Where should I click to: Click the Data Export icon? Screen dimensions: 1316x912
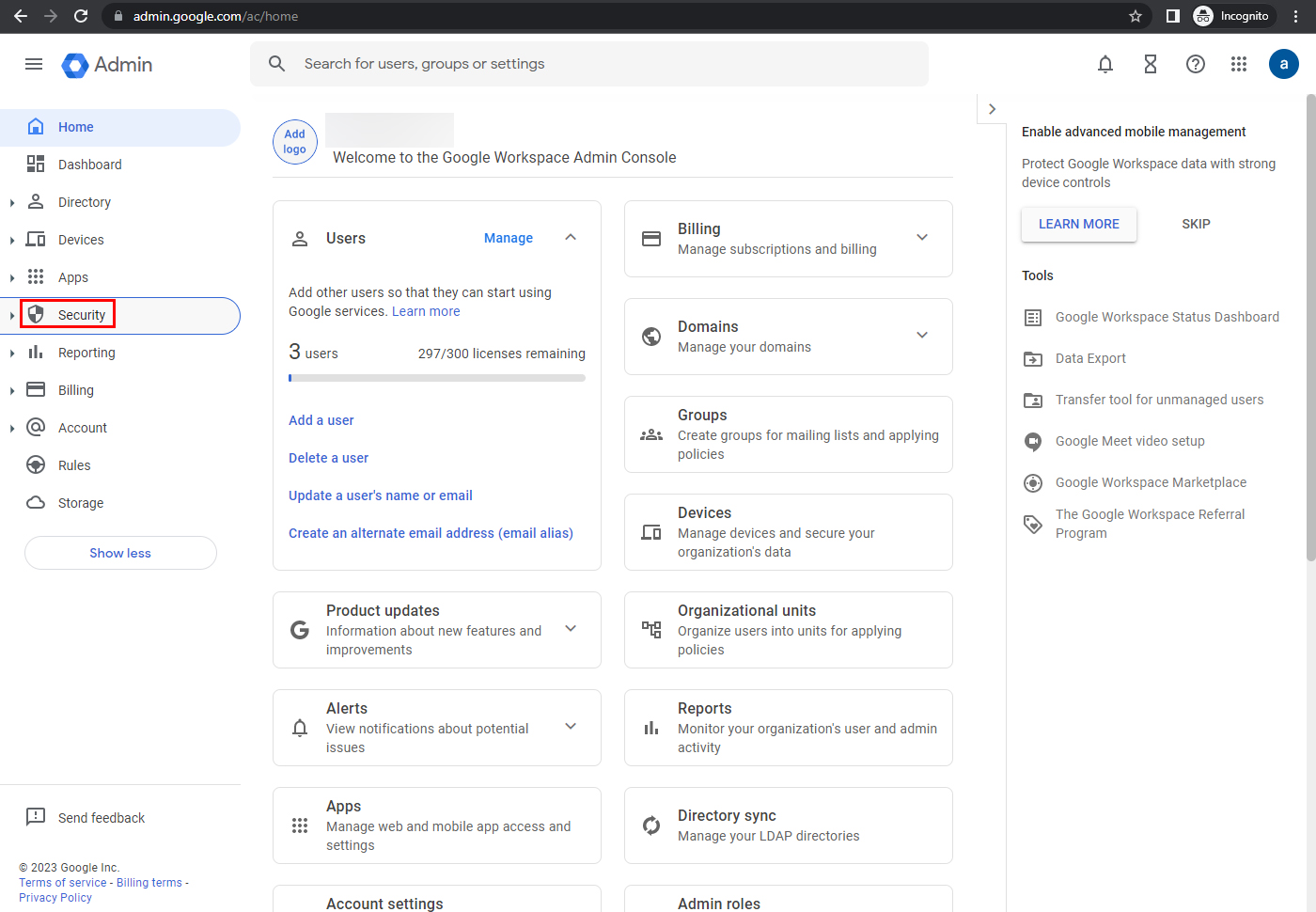[1033, 358]
